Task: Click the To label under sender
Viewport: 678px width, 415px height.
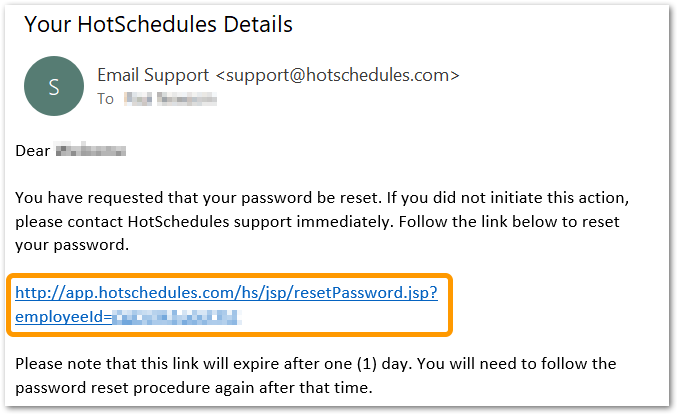Action: pyautogui.click(x=106, y=99)
